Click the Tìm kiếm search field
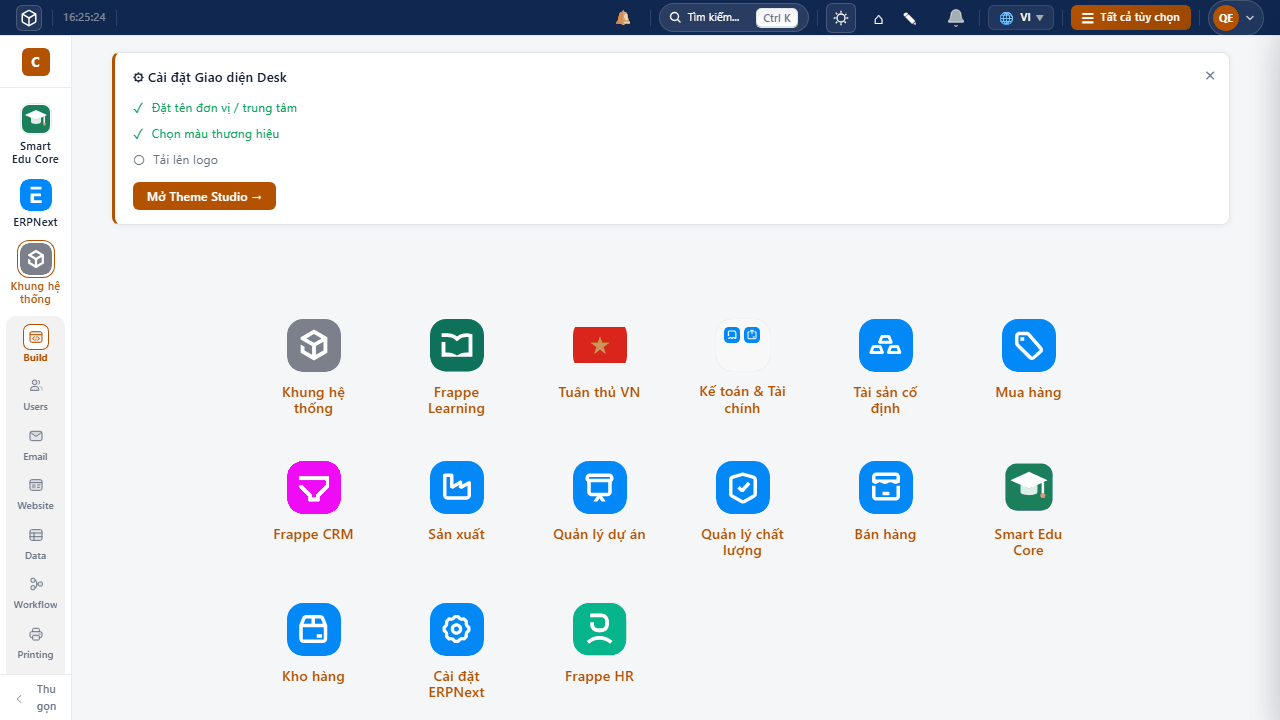Viewport: 1280px width, 720px height. click(734, 18)
